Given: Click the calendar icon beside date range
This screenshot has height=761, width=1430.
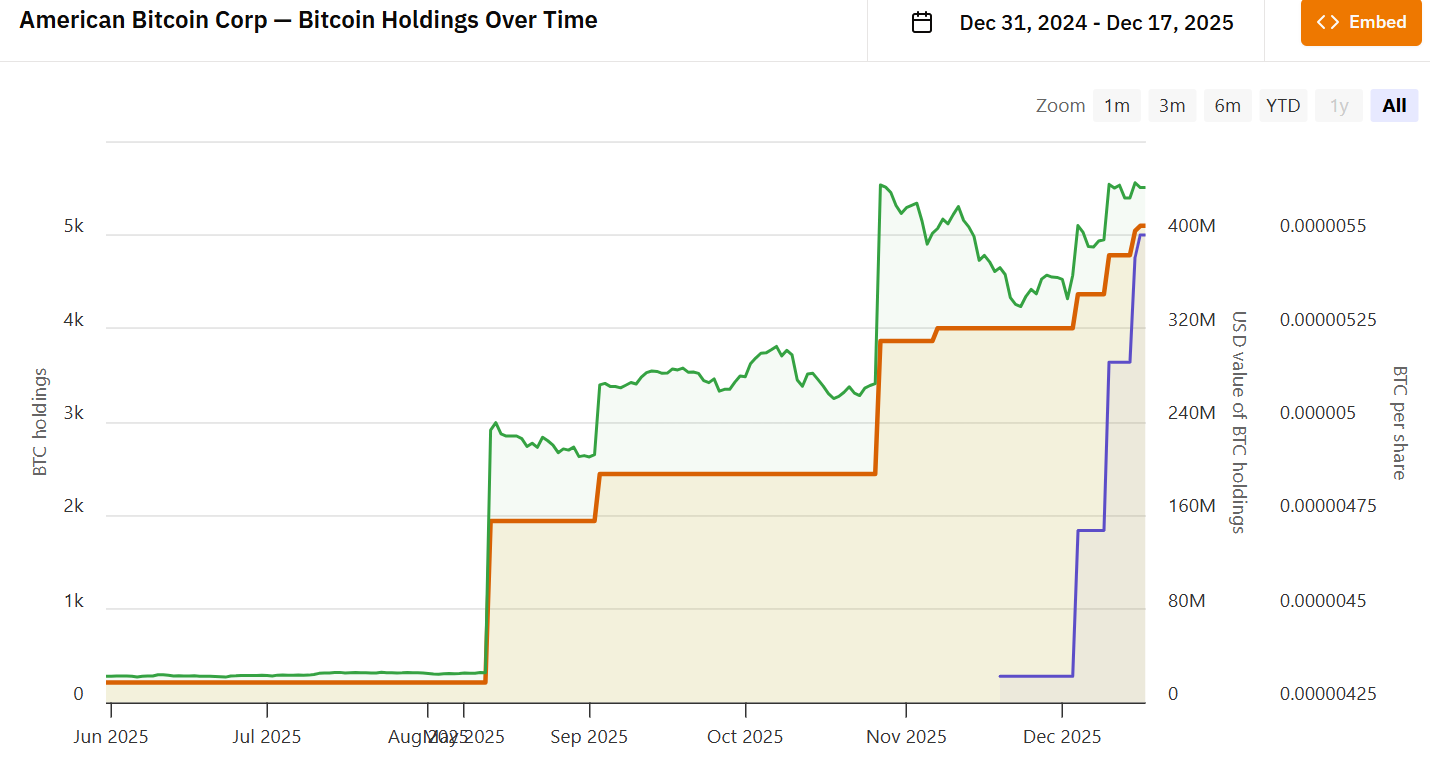Looking at the screenshot, I should (x=922, y=22).
